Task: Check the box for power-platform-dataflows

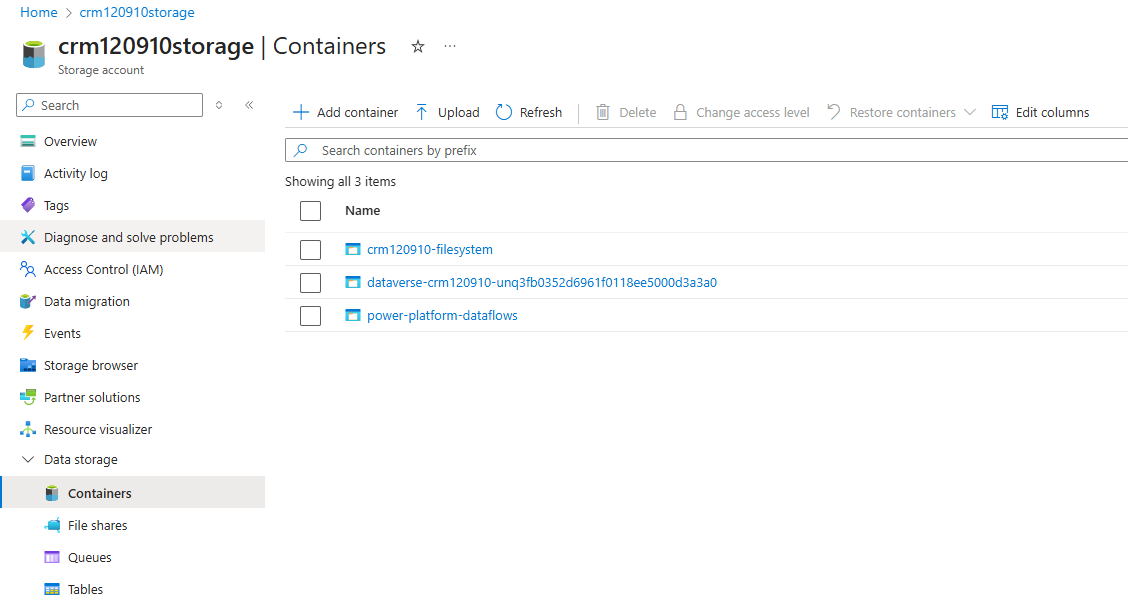Action: click(310, 316)
